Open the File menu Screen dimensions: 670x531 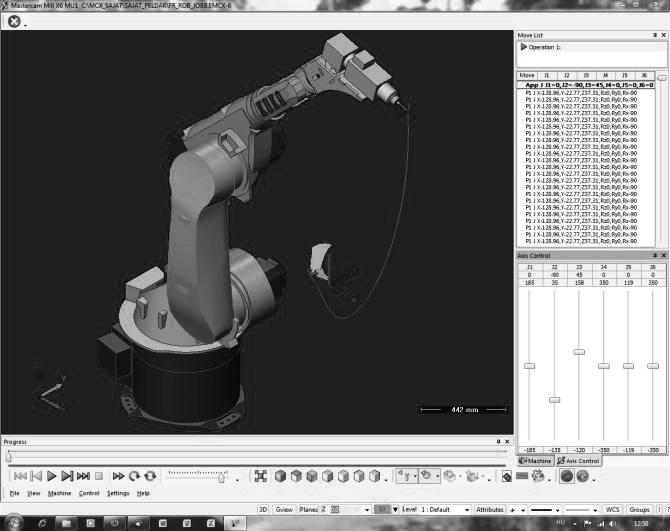15,493
